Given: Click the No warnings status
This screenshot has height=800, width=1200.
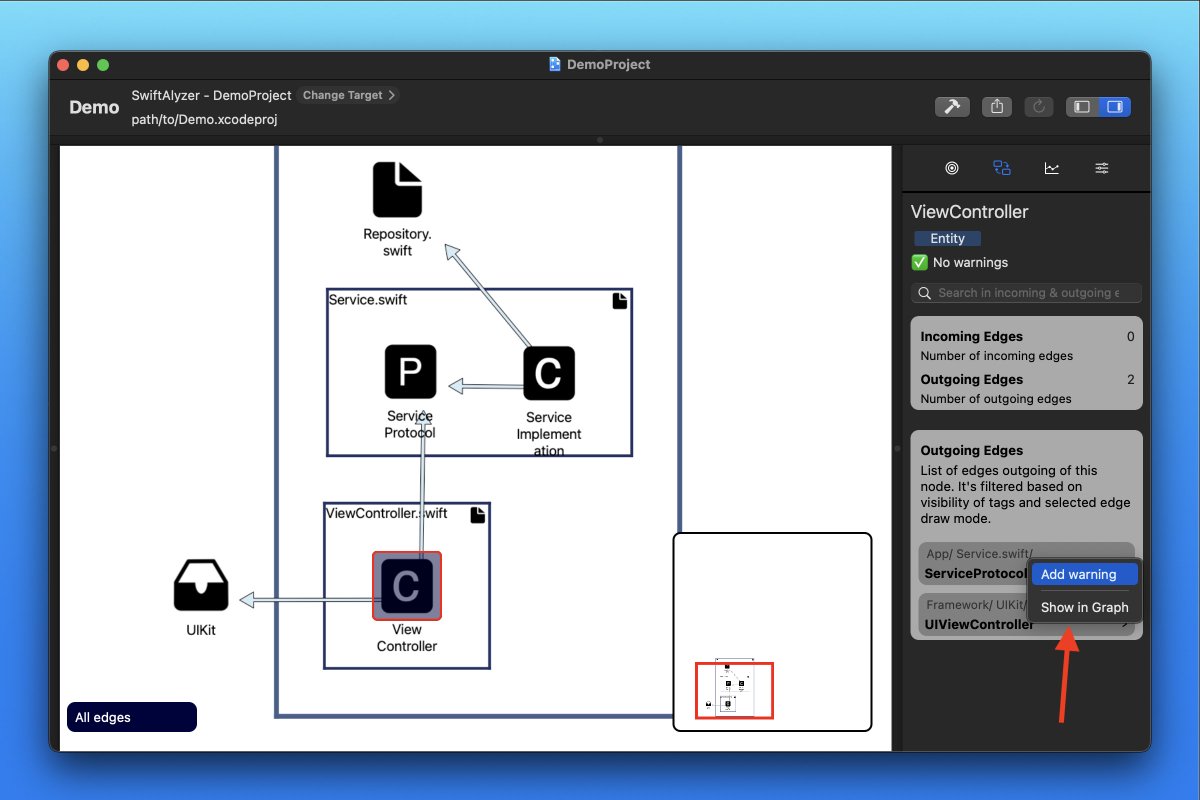Looking at the screenshot, I should tap(960, 262).
